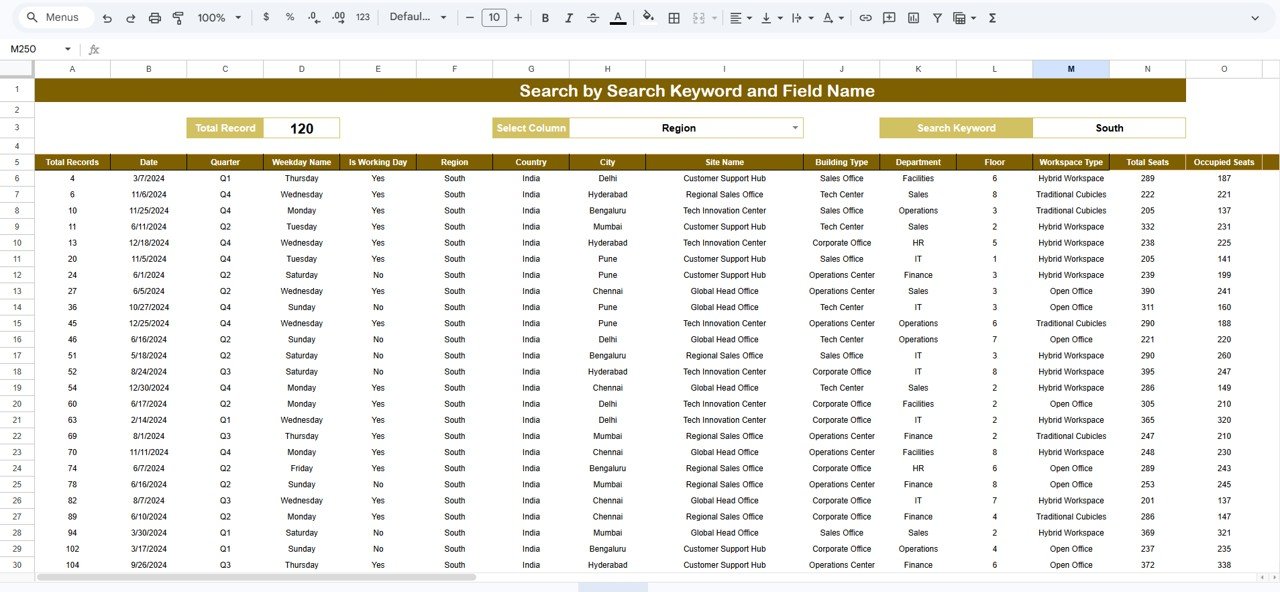Create a filter
This screenshot has height=592, width=1280.
[x=937, y=17]
